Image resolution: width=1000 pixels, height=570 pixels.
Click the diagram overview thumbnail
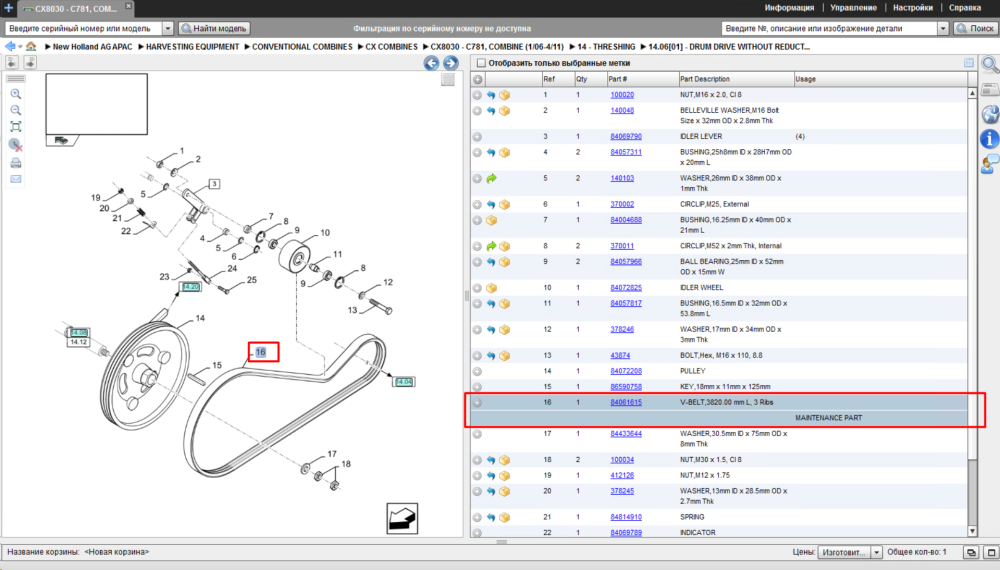point(96,104)
